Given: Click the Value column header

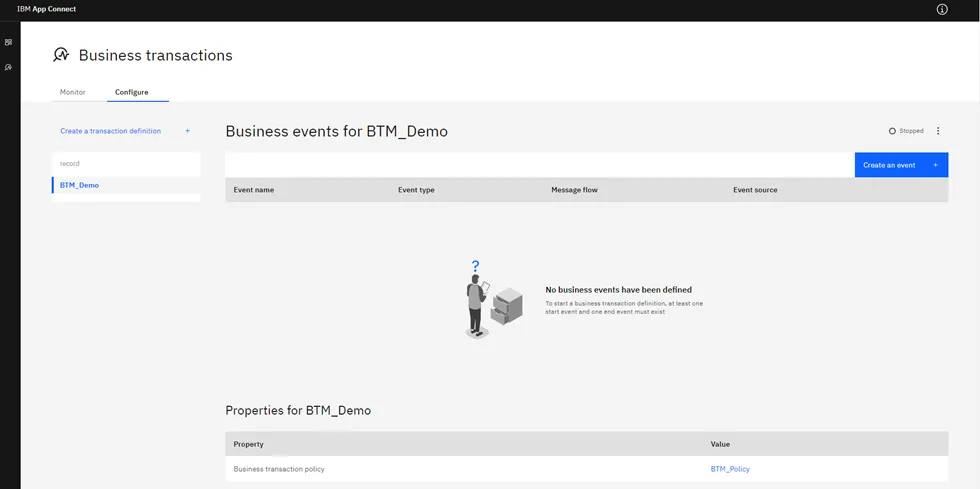Looking at the screenshot, I should (720, 444).
